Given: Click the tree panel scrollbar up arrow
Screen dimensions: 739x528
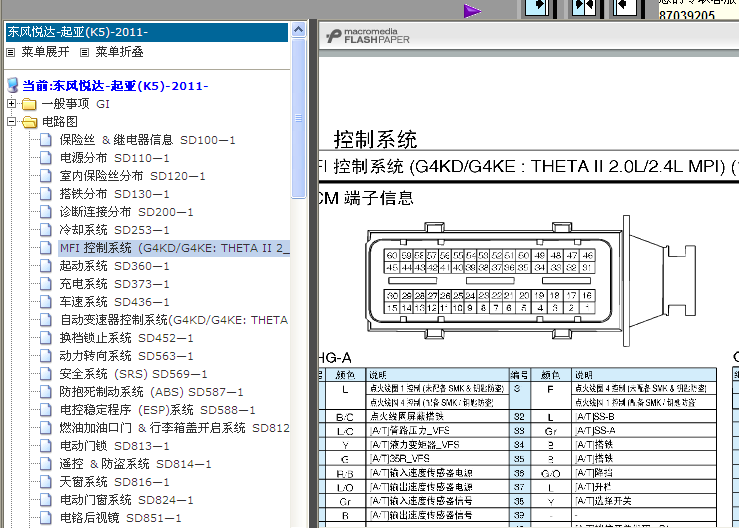Looking at the screenshot, I should (298, 30).
